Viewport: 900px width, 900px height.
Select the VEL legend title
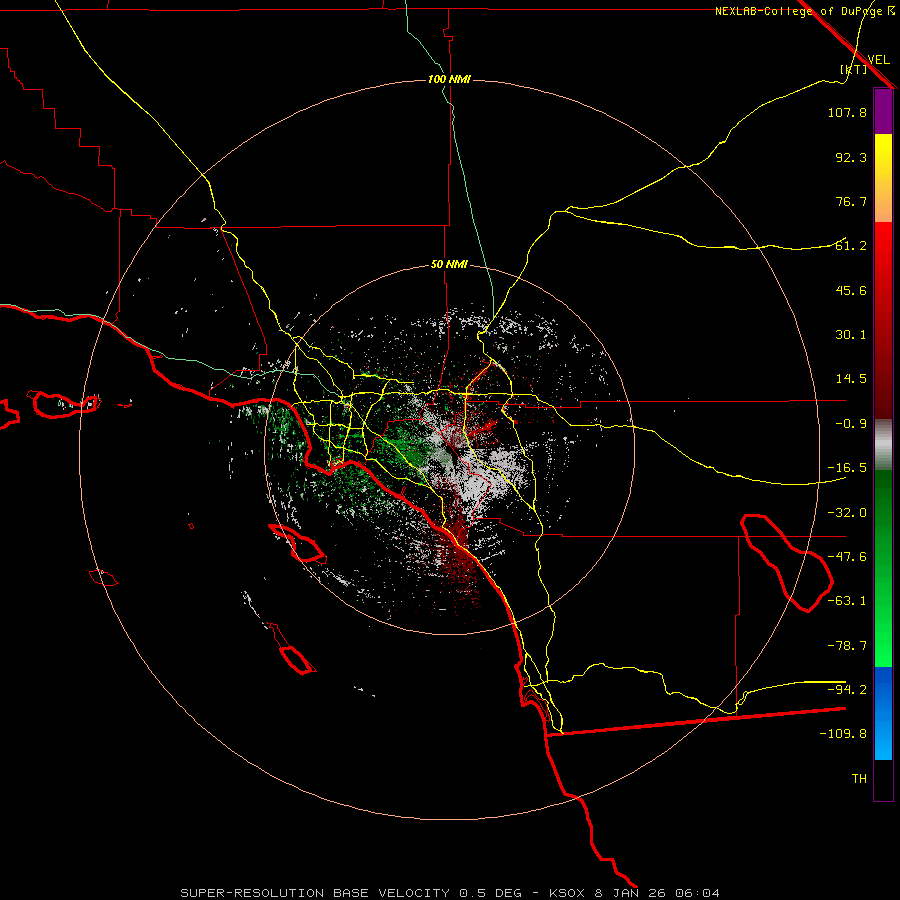coord(878,59)
